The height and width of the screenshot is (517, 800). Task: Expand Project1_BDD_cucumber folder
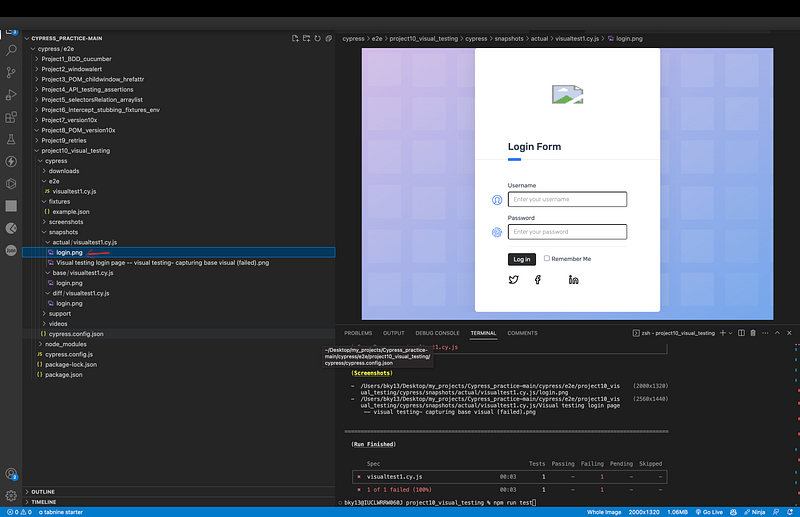[76, 59]
